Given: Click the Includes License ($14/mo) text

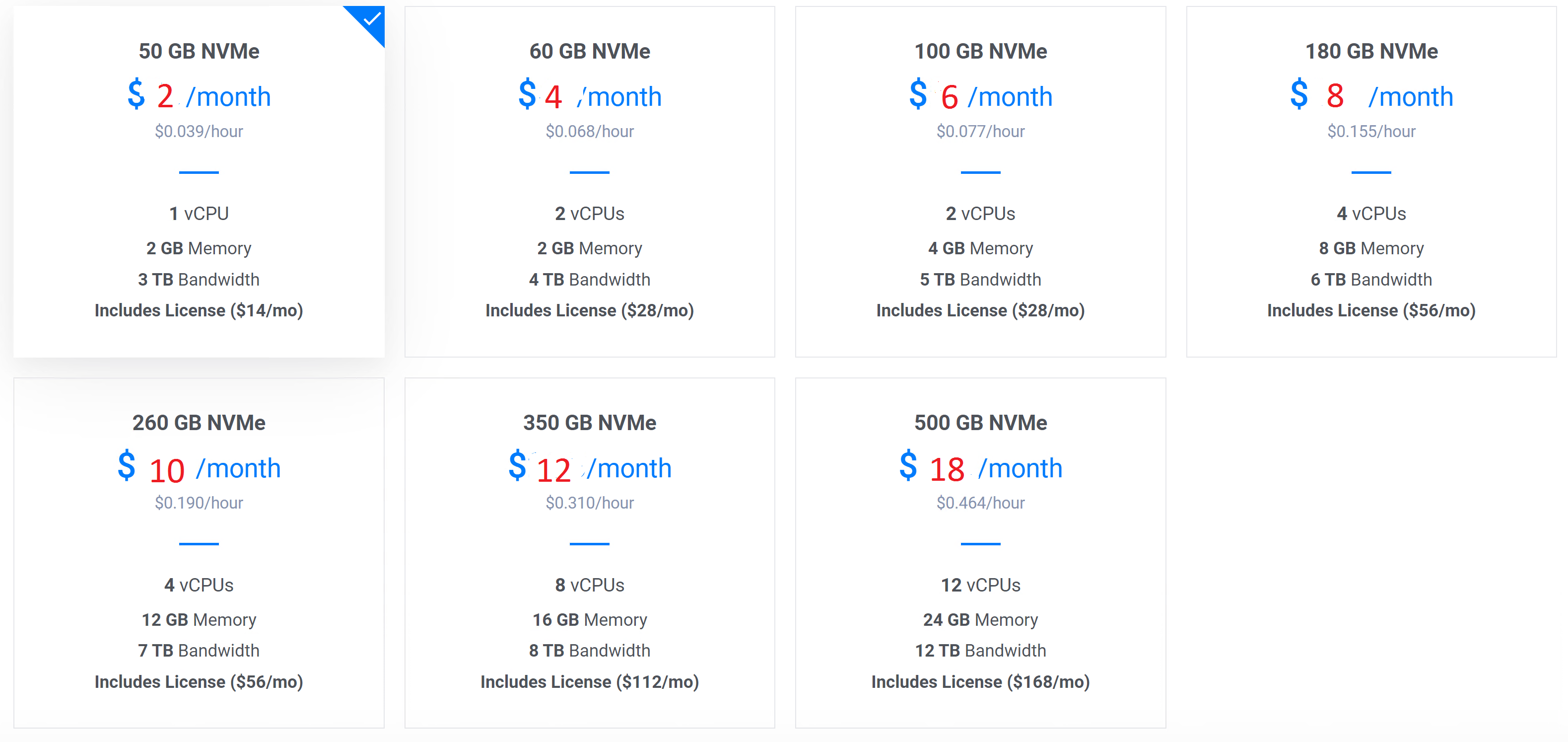Looking at the screenshot, I should click(199, 311).
